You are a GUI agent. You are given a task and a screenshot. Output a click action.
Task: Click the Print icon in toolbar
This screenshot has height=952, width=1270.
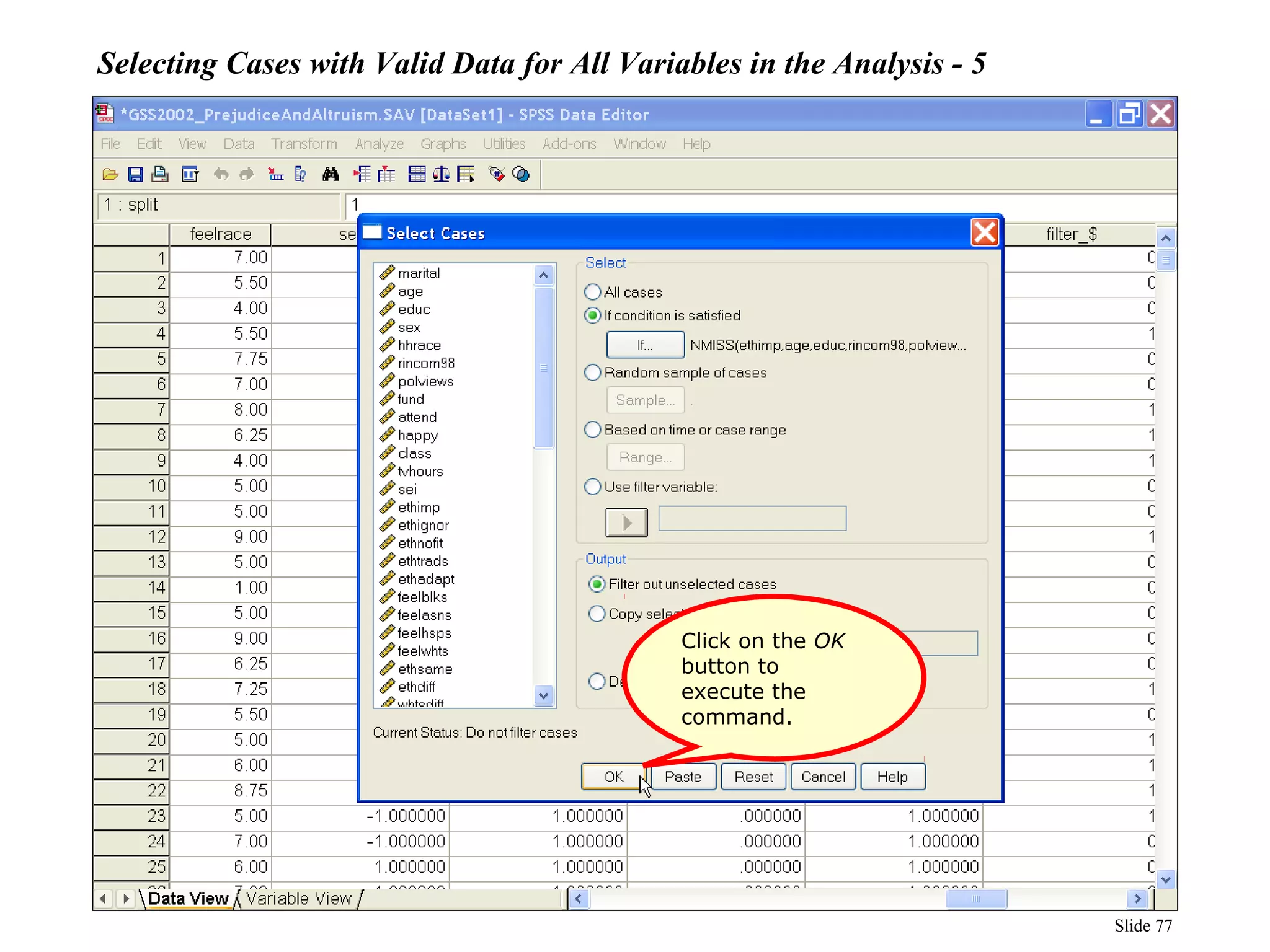[160, 175]
